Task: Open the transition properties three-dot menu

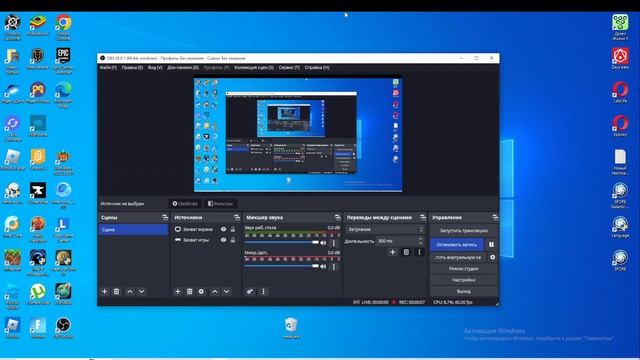Action: [419, 252]
